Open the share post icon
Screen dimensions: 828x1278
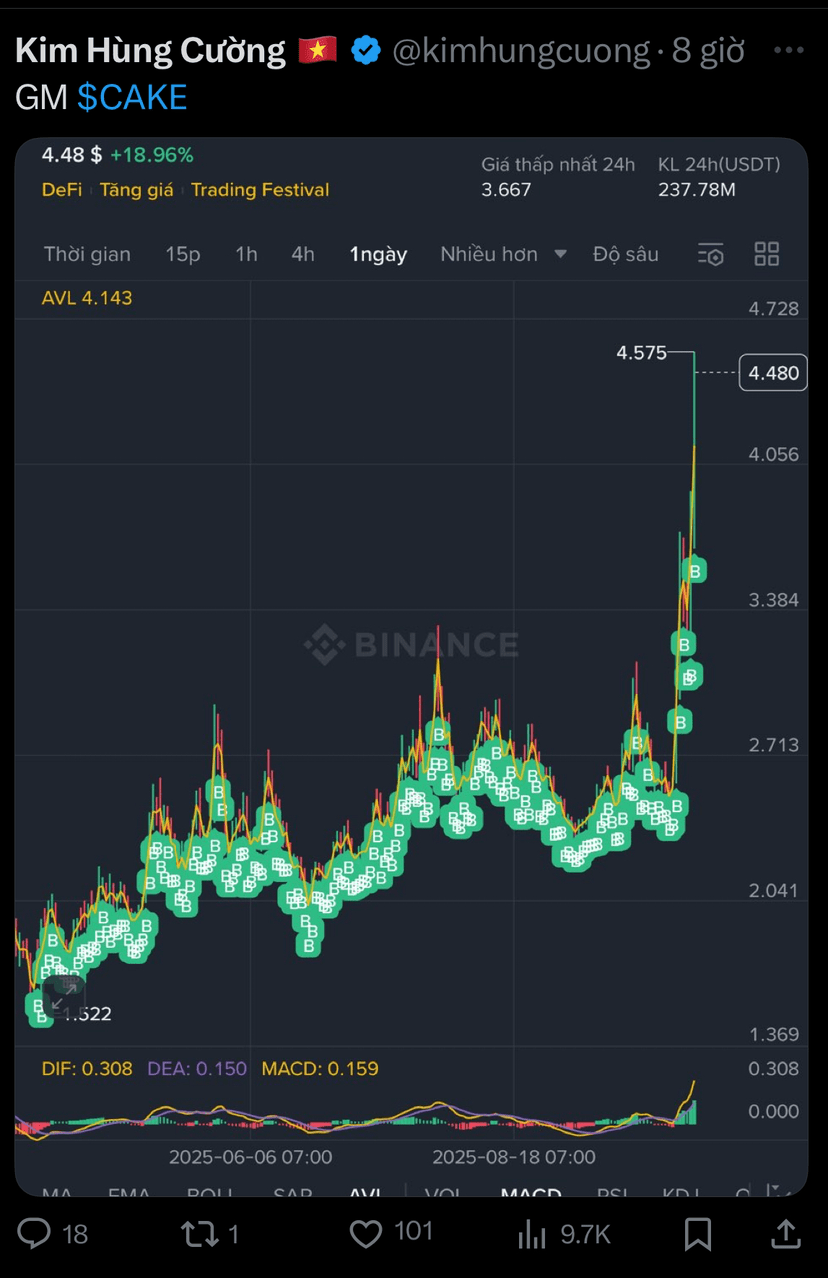point(786,1234)
